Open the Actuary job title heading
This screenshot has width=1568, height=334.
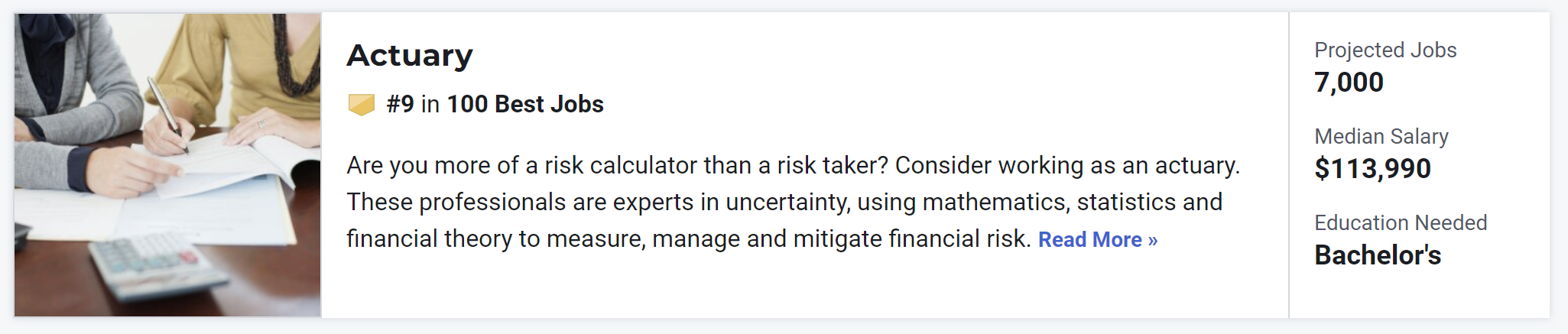click(x=410, y=56)
